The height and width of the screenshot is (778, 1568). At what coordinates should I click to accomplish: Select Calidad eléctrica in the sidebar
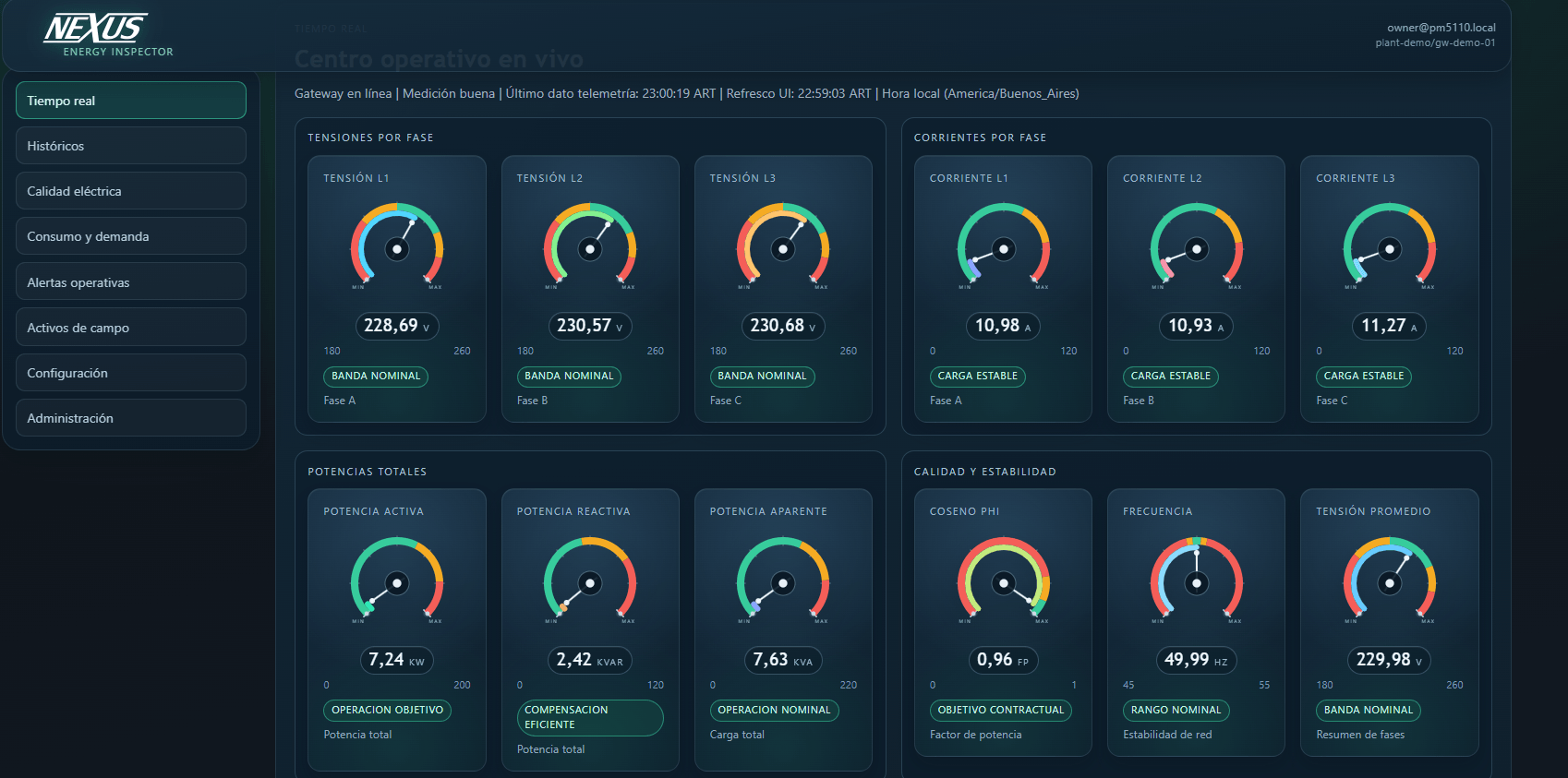tap(131, 191)
